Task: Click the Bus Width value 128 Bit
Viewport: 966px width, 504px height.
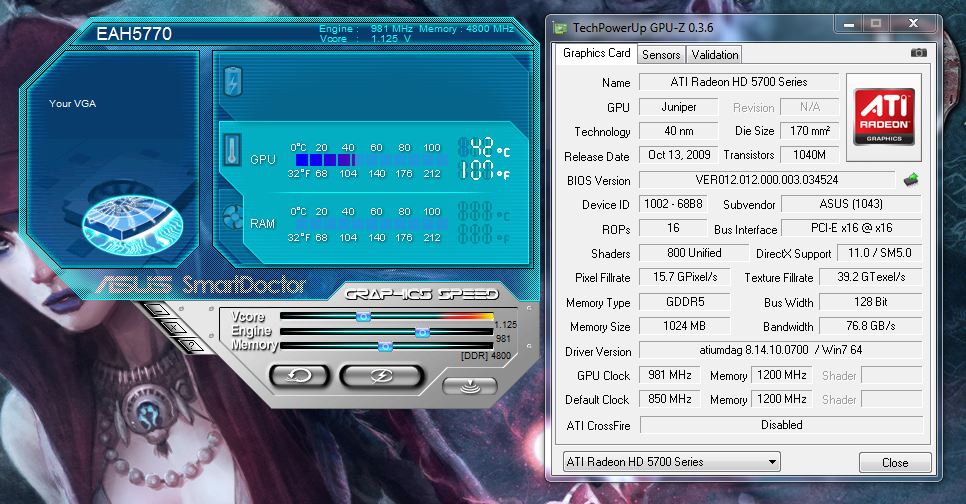Action: click(871, 301)
